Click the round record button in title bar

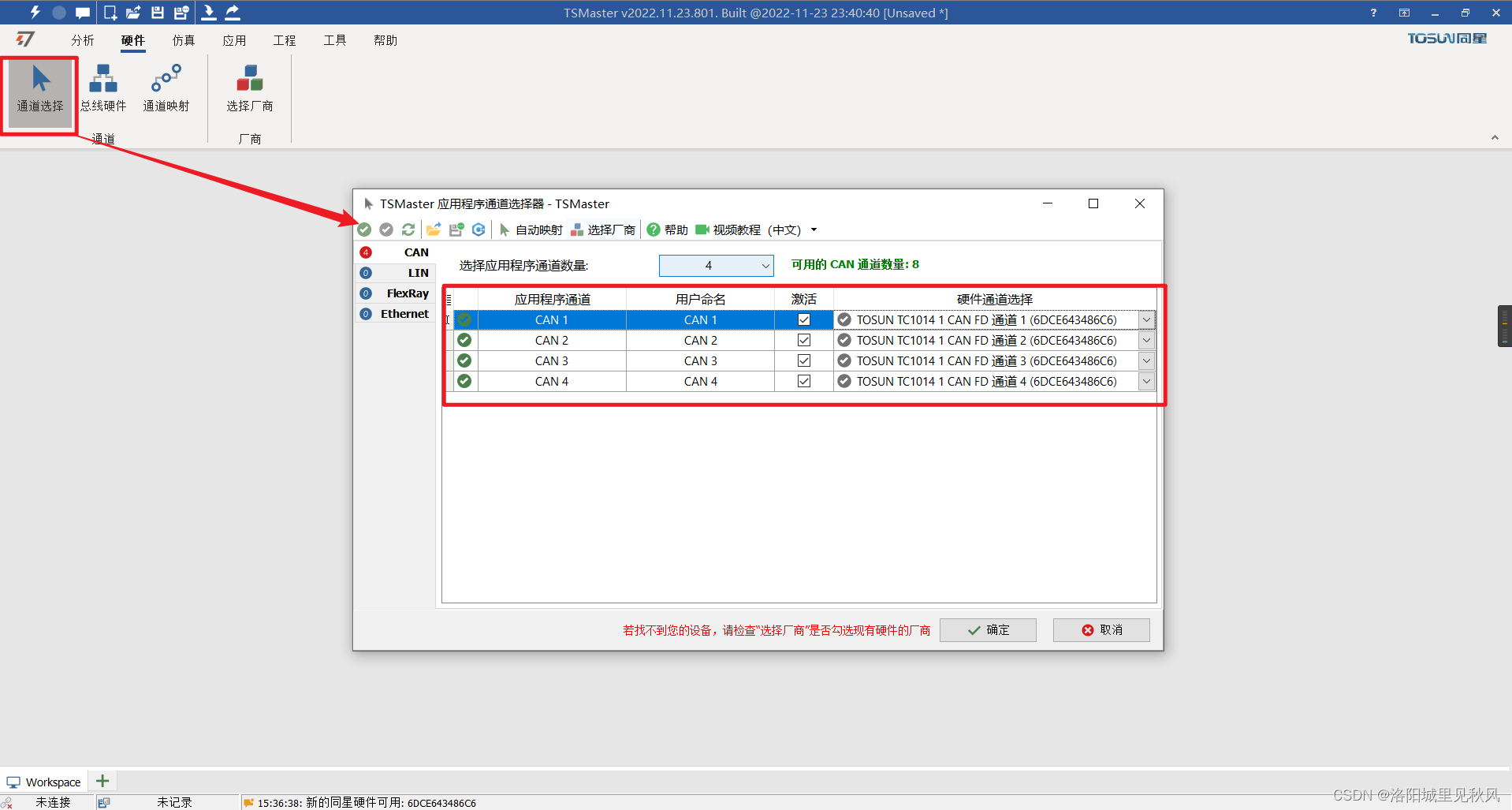[59, 13]
